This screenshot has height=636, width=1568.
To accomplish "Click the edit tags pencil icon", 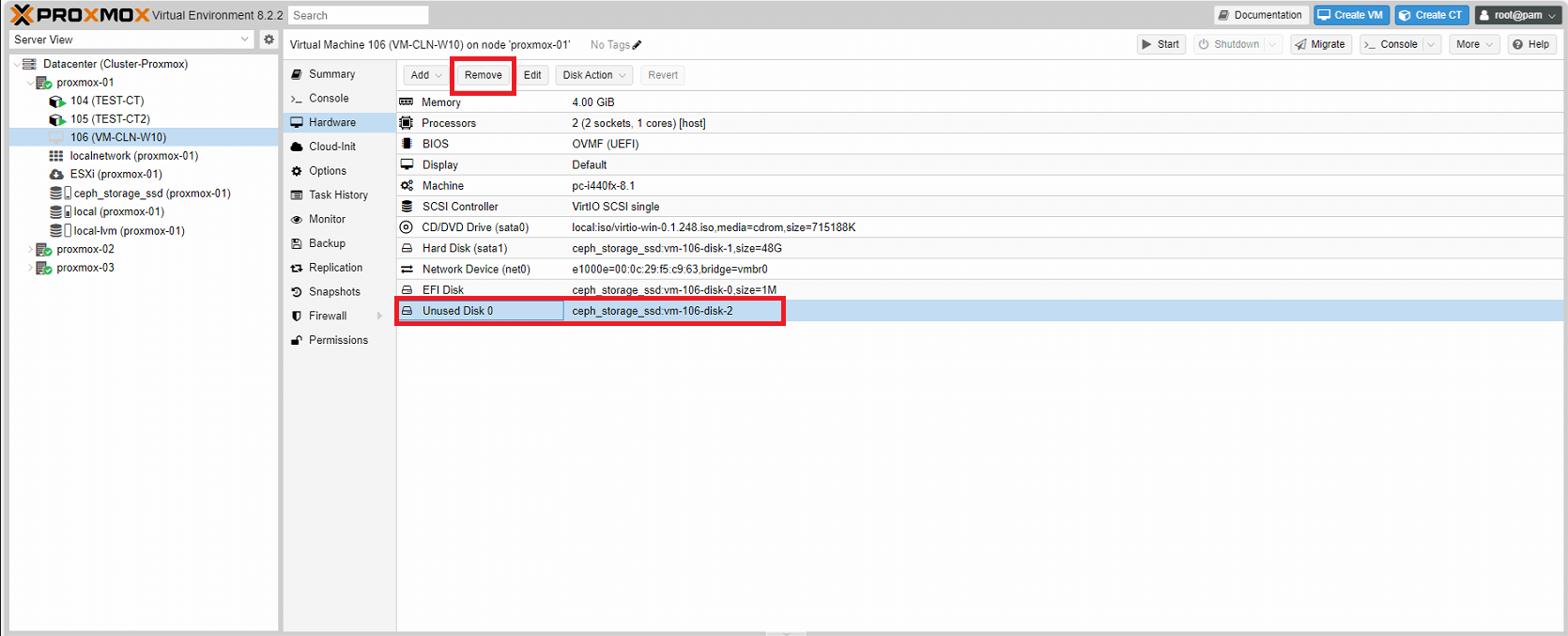I will pos(637,45).
